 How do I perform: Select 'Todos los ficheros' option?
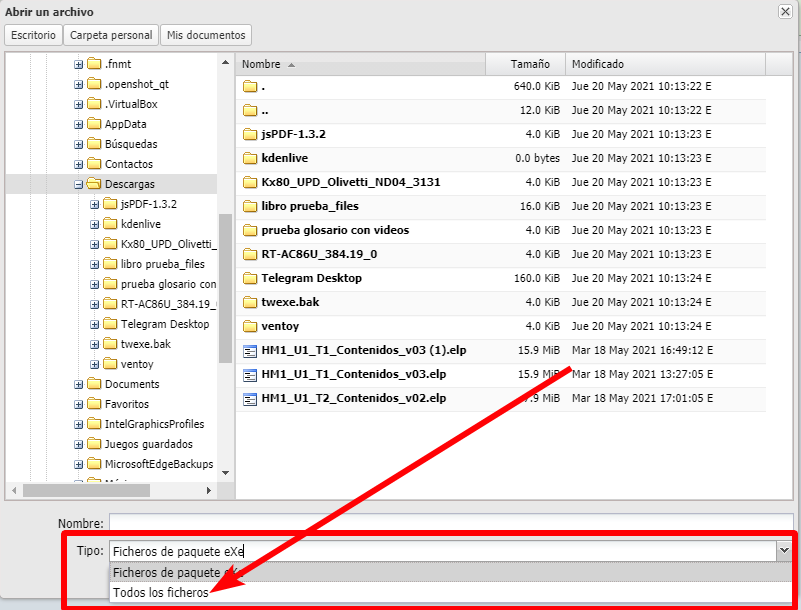point(161,592)
